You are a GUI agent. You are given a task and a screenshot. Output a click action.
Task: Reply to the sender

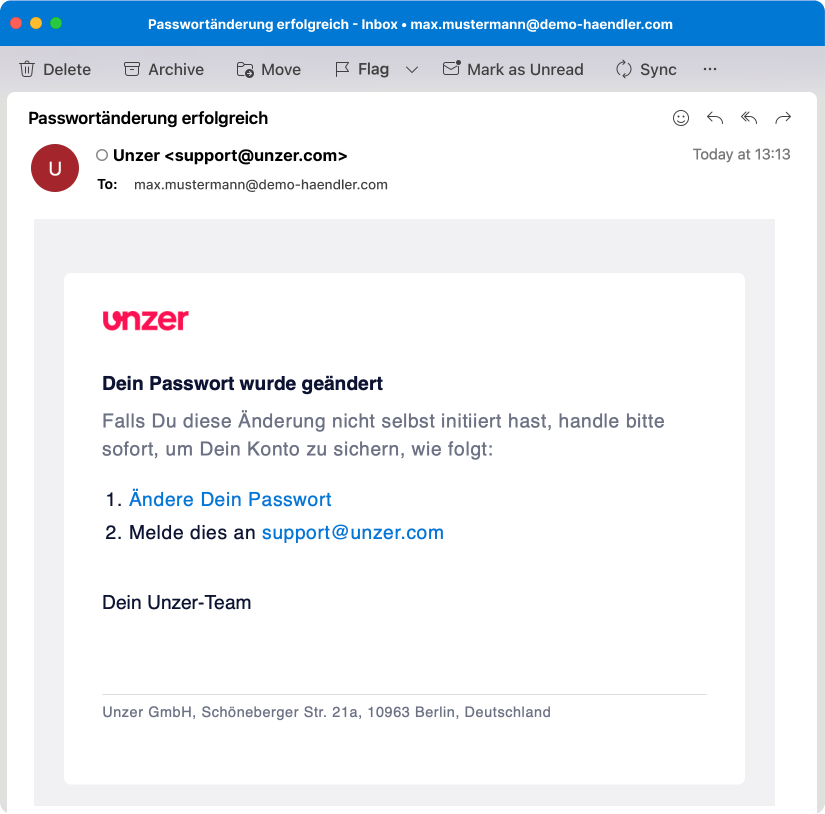point(715,118)
